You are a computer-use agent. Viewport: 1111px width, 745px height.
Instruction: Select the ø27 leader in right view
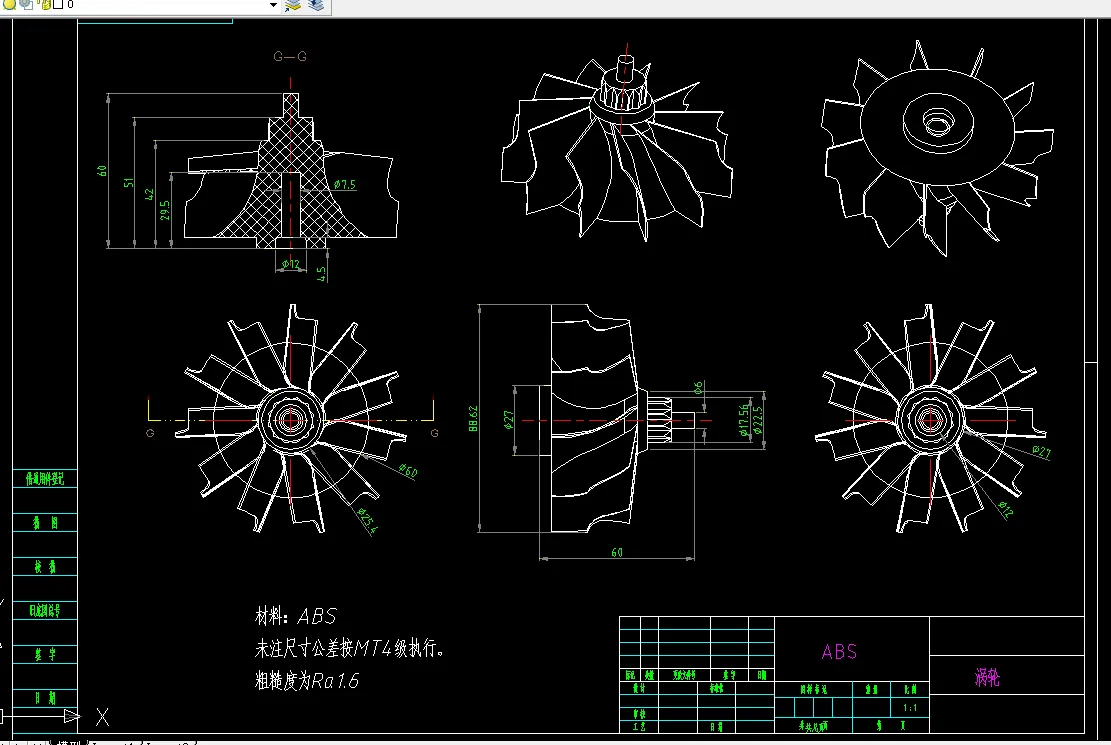coord(1041,452)
